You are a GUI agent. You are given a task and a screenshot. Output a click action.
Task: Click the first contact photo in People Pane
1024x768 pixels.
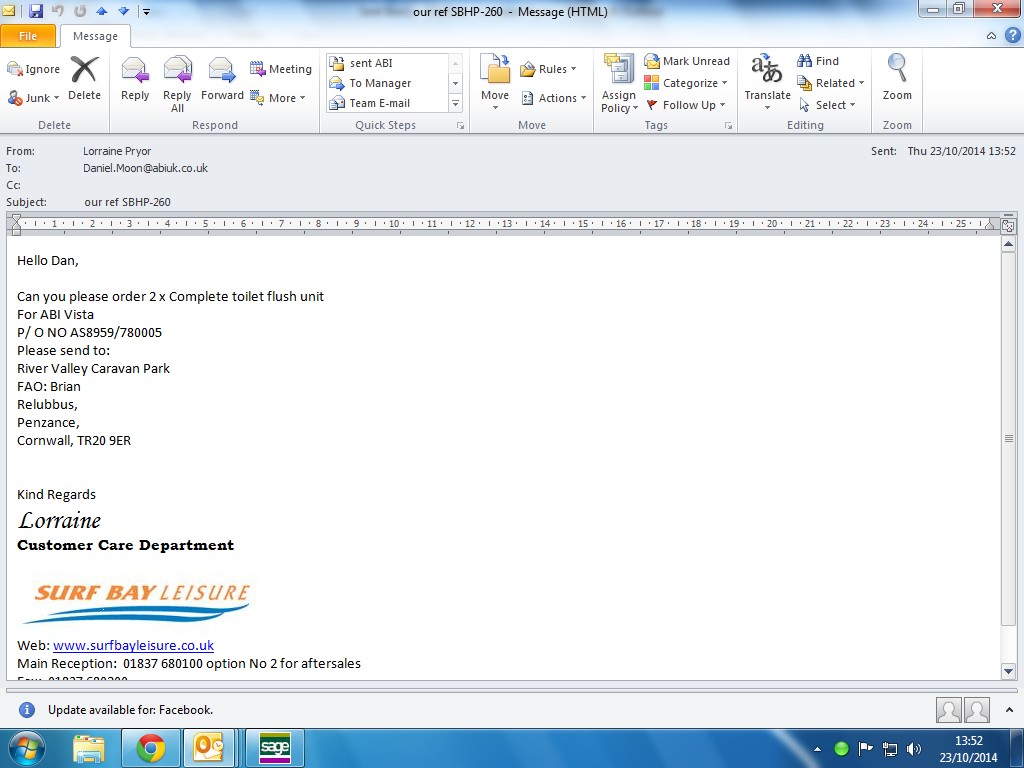pos(948,710)
